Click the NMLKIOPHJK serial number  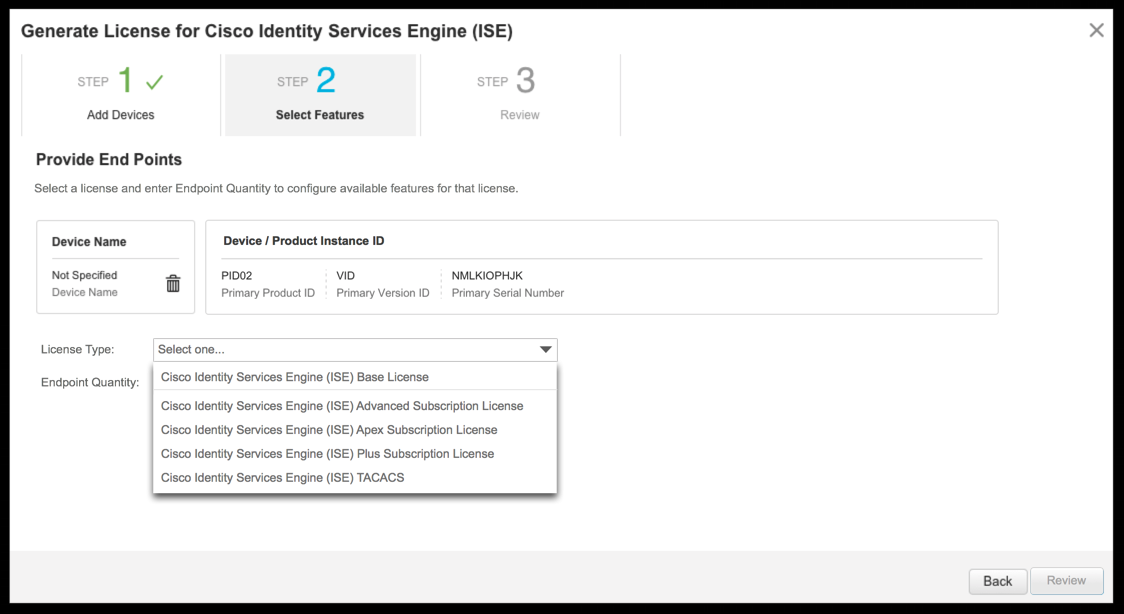pos(487,275)
